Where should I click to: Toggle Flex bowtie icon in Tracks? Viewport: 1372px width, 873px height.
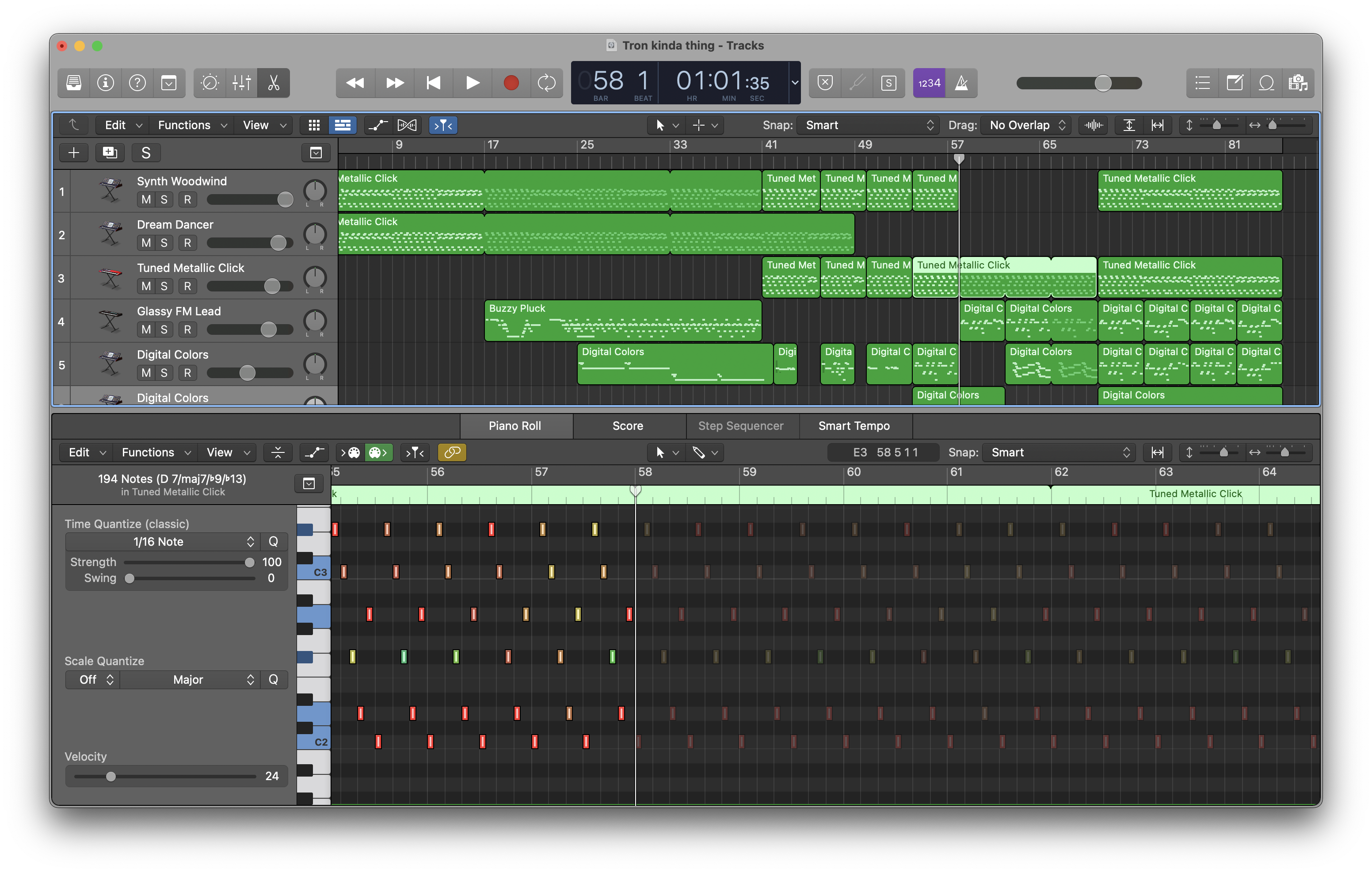tap(407, 125)
